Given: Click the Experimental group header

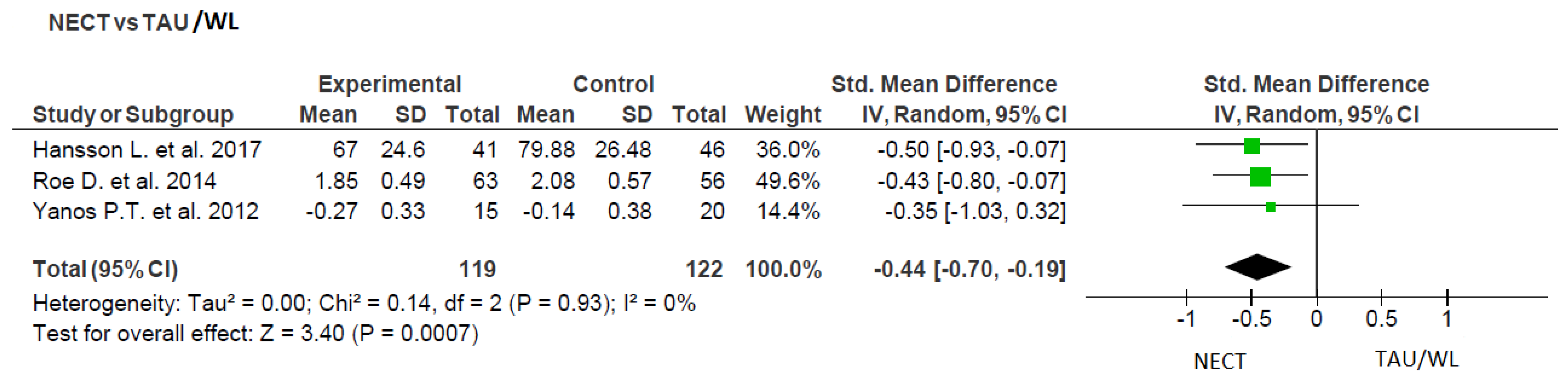Looking at the screenshot, I should pos(389,84).
